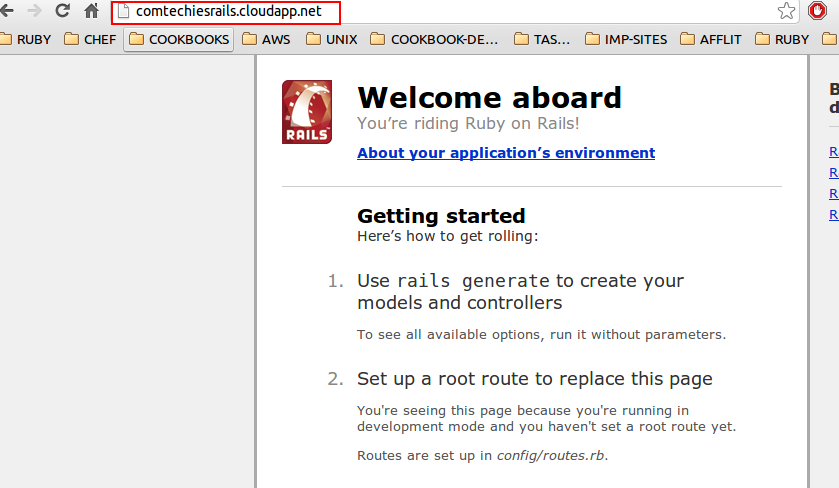Click the rails generate step text
Image resolution: width=839 pixels, height=488 pixels.
coord(521,292)
